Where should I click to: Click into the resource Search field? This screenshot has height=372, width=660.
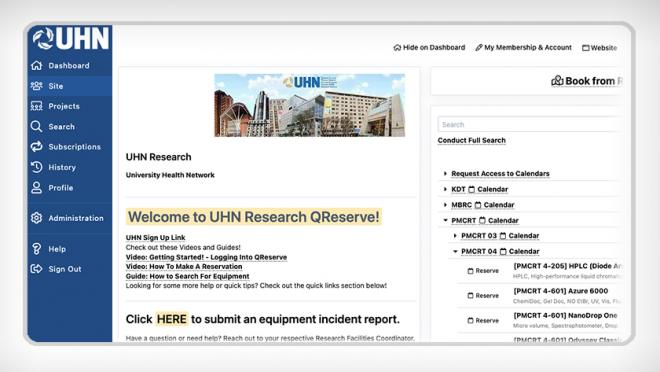click(530, 125)
